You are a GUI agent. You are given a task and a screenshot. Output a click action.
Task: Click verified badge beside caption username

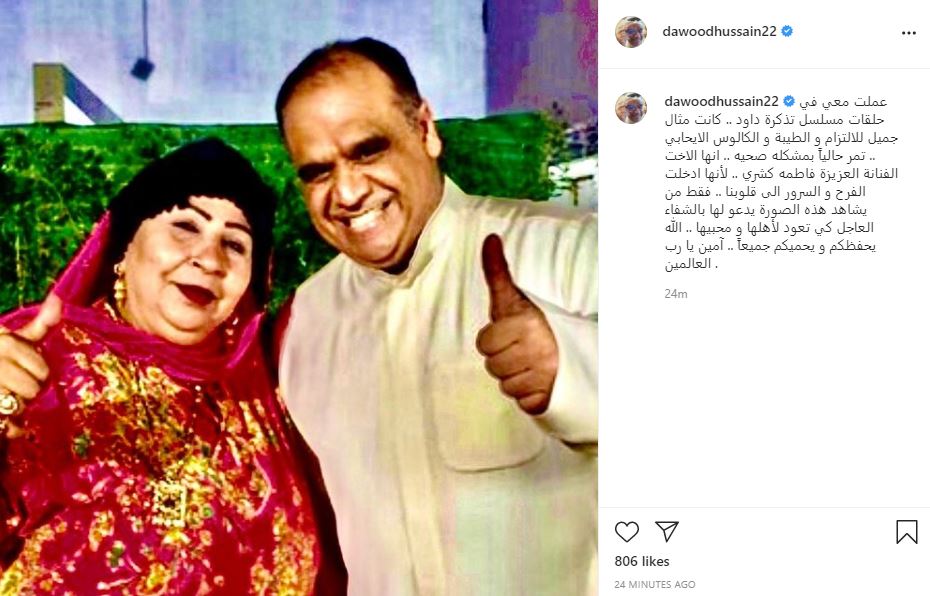(789, 101)
